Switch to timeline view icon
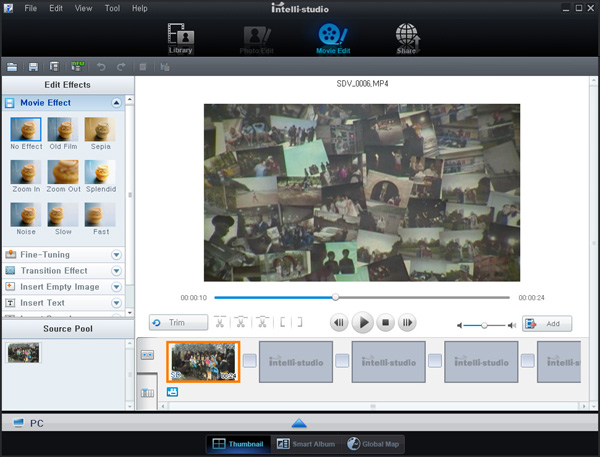The width and height of the screenshot is (600, 457). (x=147, y=393)
